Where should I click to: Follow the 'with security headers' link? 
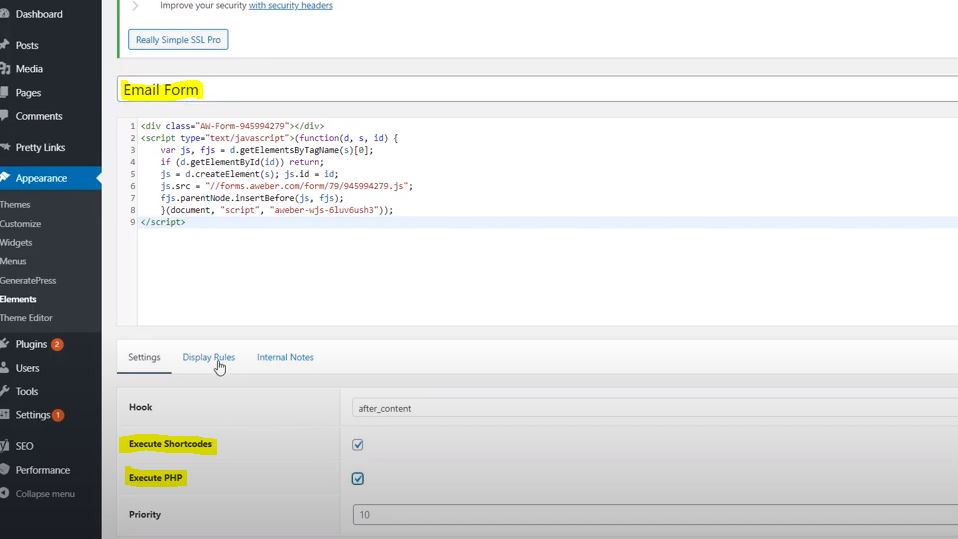coord(291,6)
